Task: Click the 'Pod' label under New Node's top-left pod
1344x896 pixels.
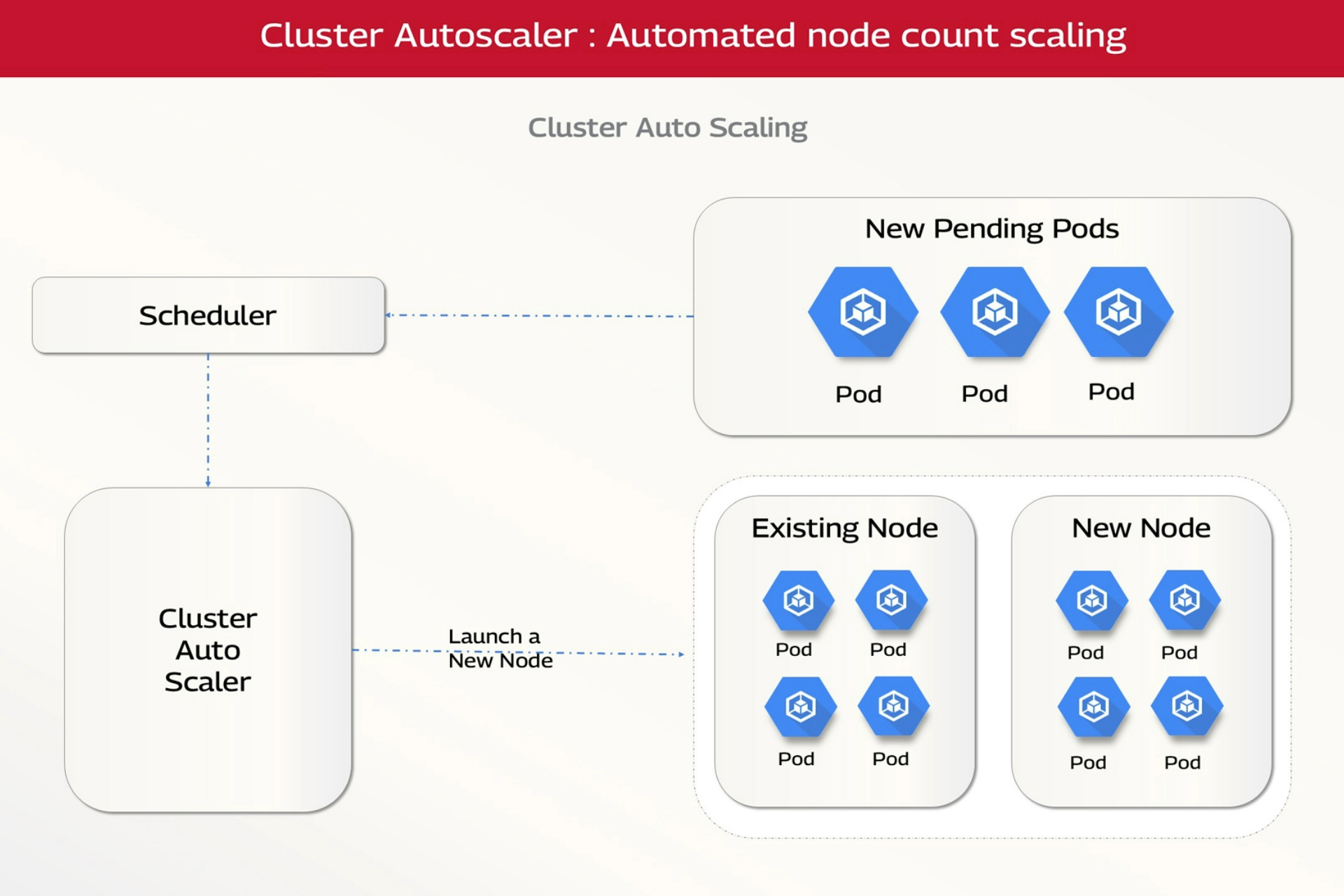Action: pyautogui.click(x=1086, y=652)
